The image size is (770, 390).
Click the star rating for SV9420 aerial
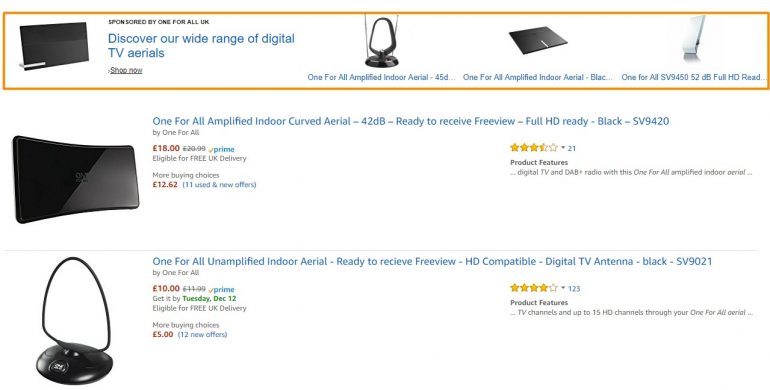[x=534, y=147]
